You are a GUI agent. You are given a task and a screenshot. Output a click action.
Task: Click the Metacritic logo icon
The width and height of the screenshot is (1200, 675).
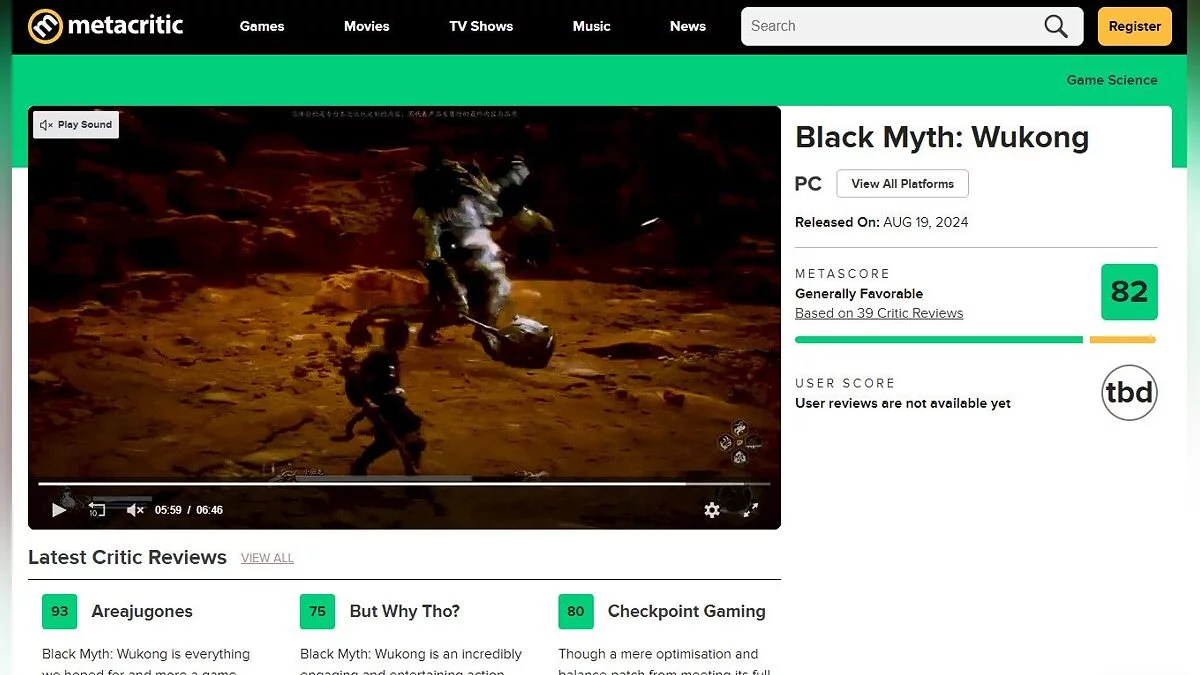pos(45,26)
